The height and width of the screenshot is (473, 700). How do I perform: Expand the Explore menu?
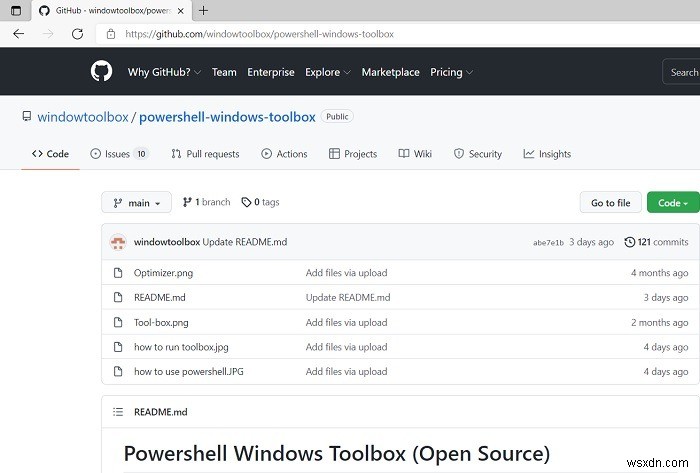(x=327, y=72)
